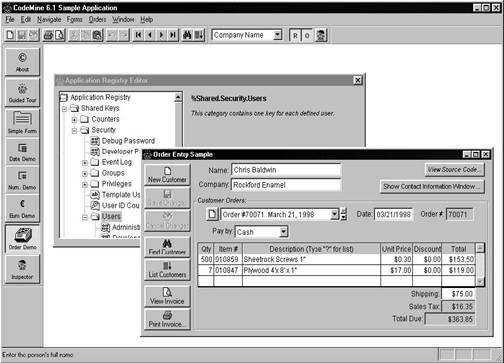Screen dimensions: 504x363
Task: Click down arrow of order items grid scrollbar
Action: pyautogui.click(x=480, y=282)
